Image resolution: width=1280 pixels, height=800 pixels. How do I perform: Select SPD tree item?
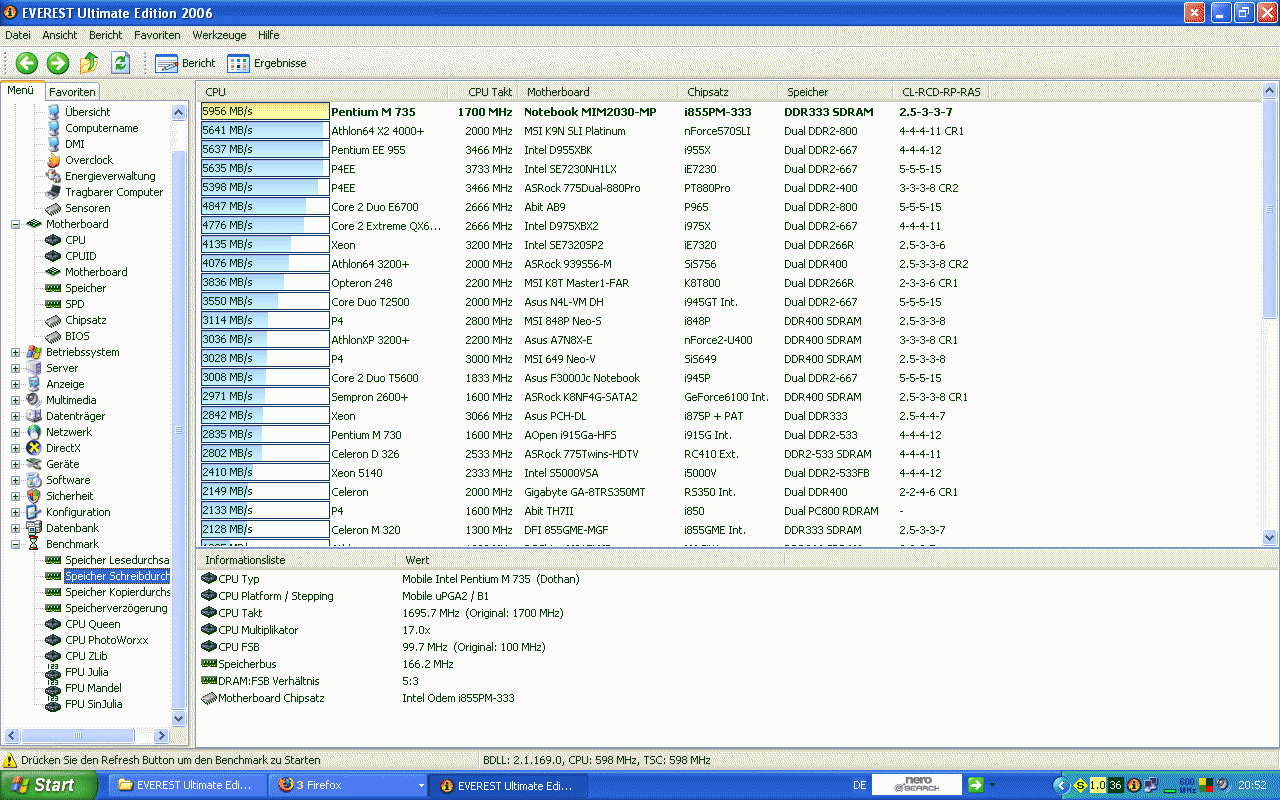click(75, 304)
